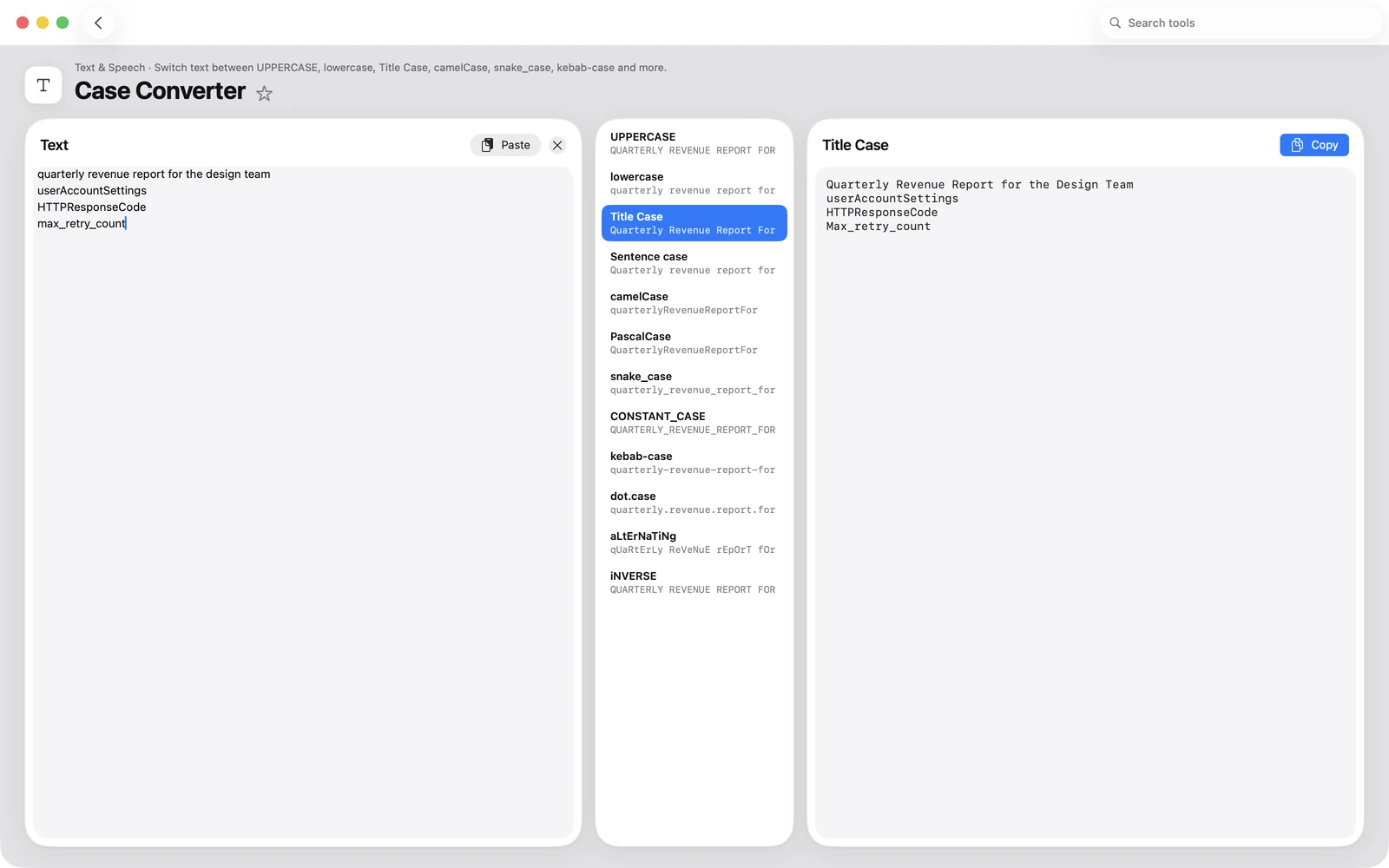Click output line 'Quarterly Revenue Report for the Design Team'

pos(979,185)
